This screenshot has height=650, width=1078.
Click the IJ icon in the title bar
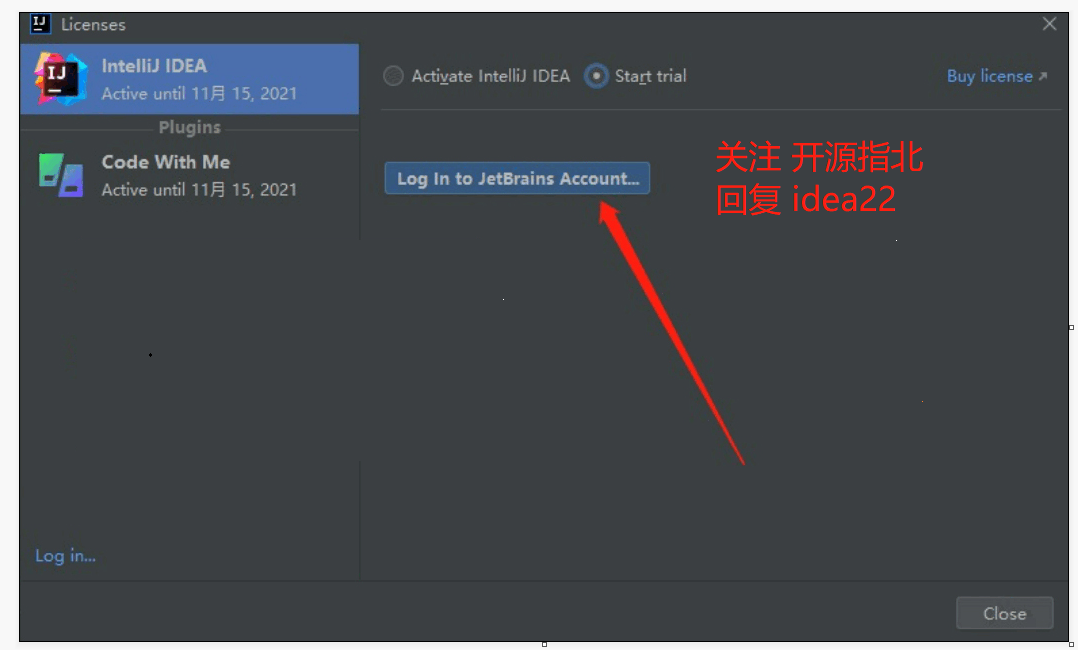40,24
